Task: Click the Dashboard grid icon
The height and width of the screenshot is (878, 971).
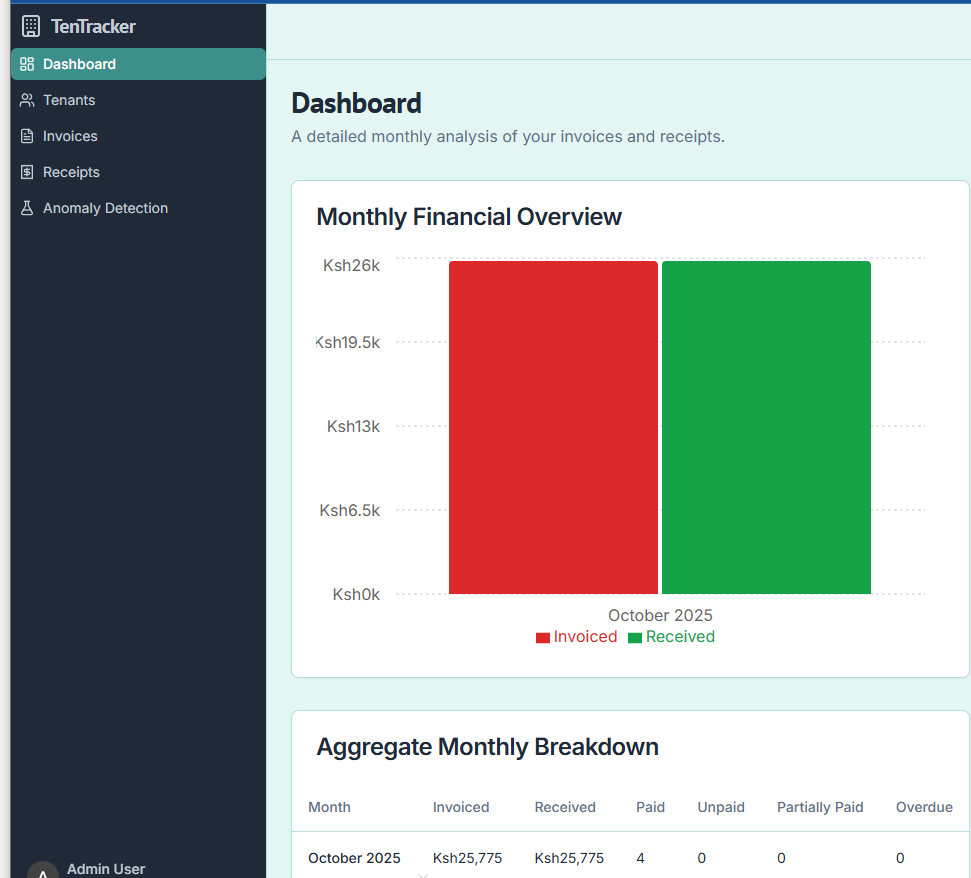Action: [x=27, y=64]
